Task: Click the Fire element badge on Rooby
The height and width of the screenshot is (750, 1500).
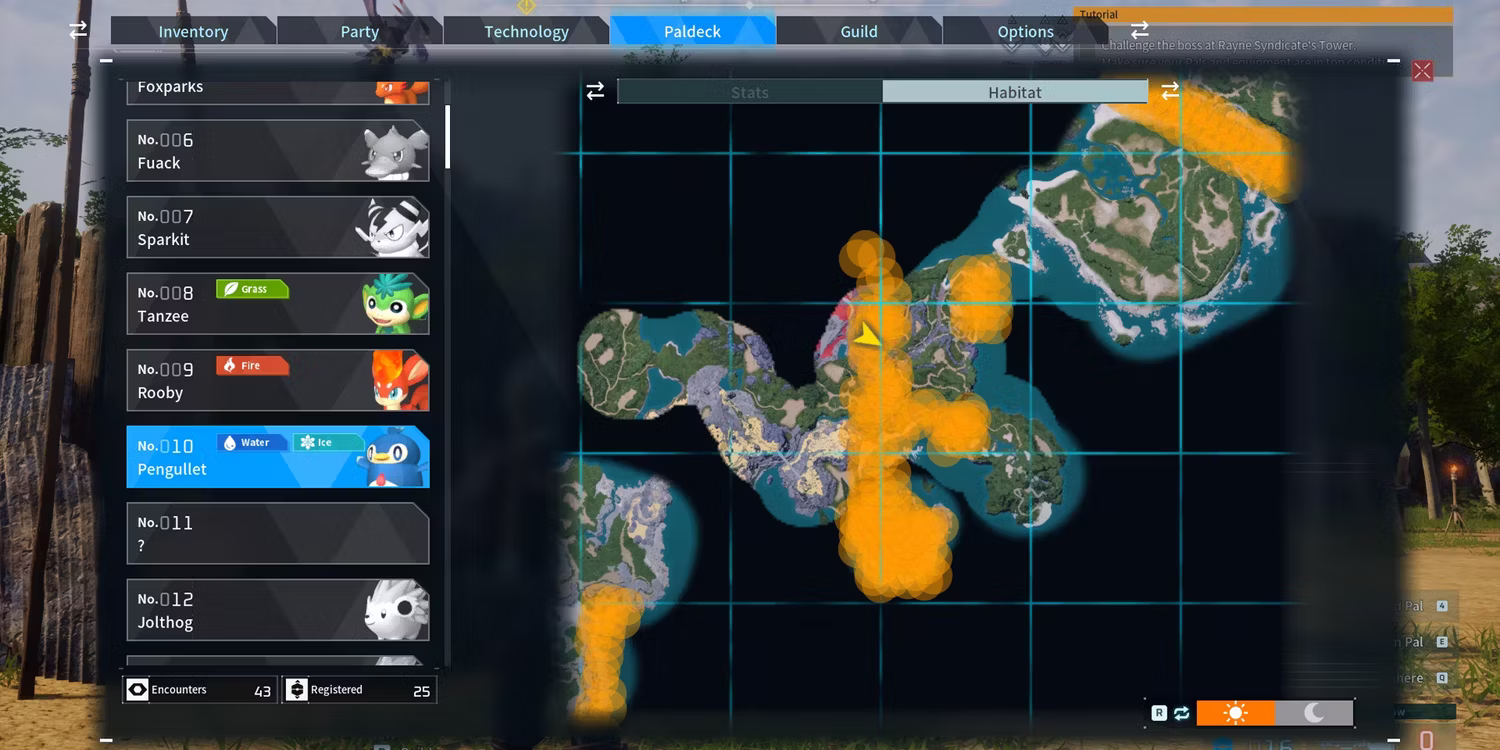Action: [x=253, y=366]
